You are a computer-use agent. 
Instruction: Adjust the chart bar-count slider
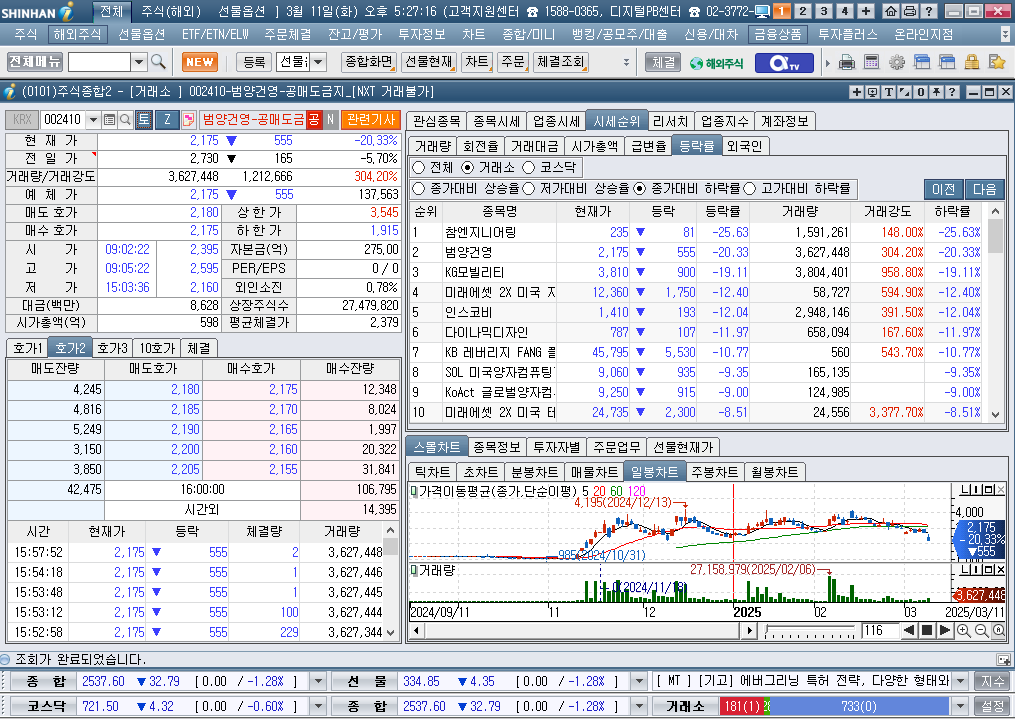point(810,630)
